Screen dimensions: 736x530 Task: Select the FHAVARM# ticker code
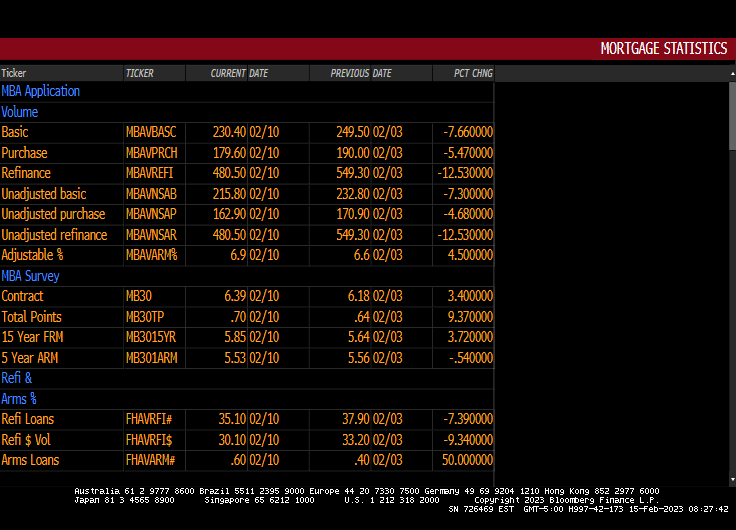[x=151, y=460]
